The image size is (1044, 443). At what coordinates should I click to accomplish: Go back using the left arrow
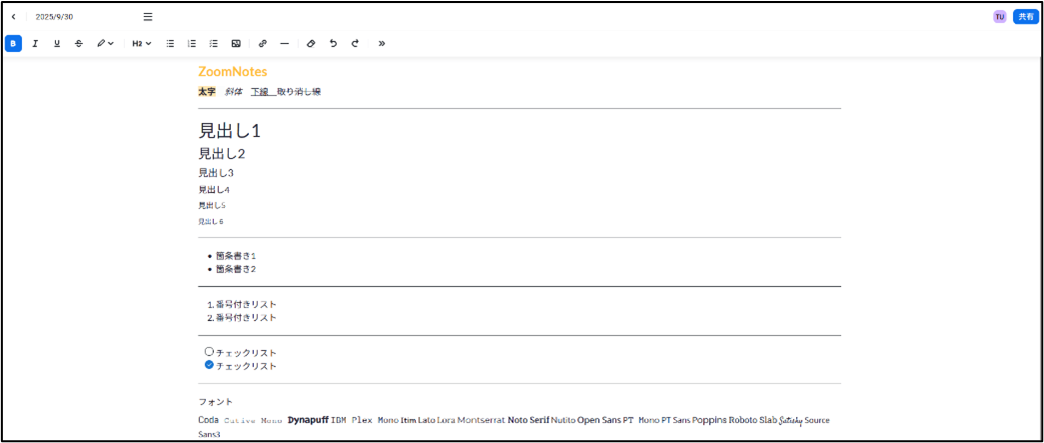(x=13, y=17)
